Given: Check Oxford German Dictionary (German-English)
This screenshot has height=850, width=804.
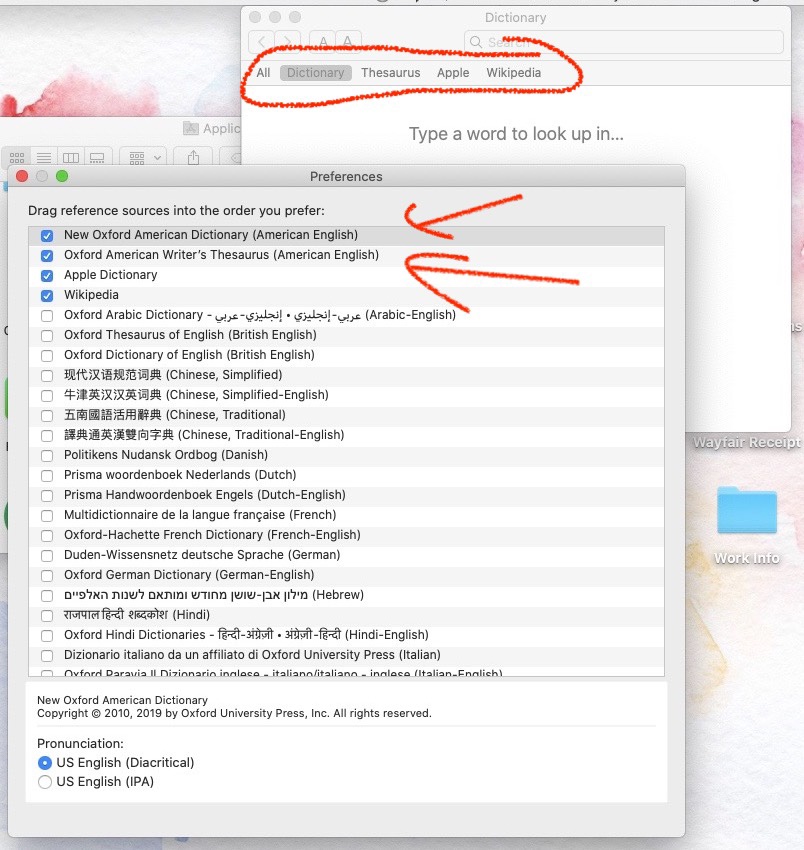Looking at the screenshot, I should (47, 576).
